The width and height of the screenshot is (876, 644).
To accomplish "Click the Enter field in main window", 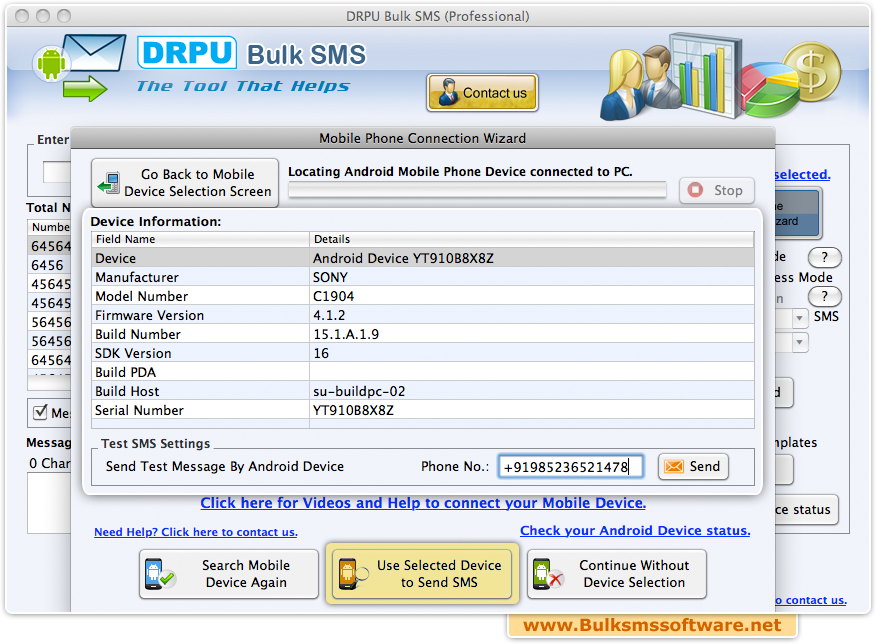I will (x=57, y=172).
